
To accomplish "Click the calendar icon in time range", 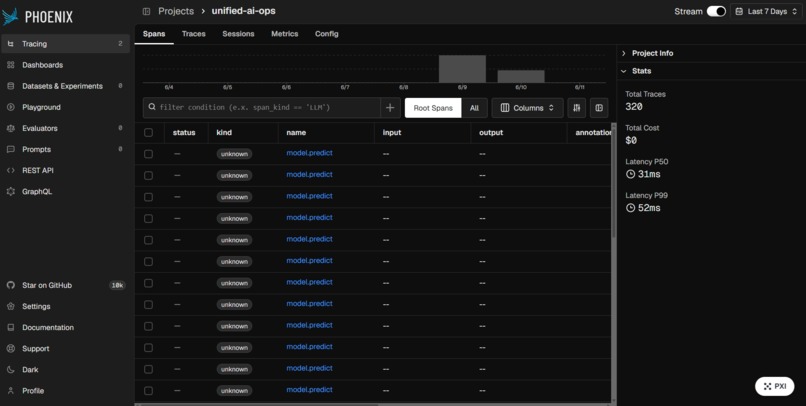I will pos(739,11).
